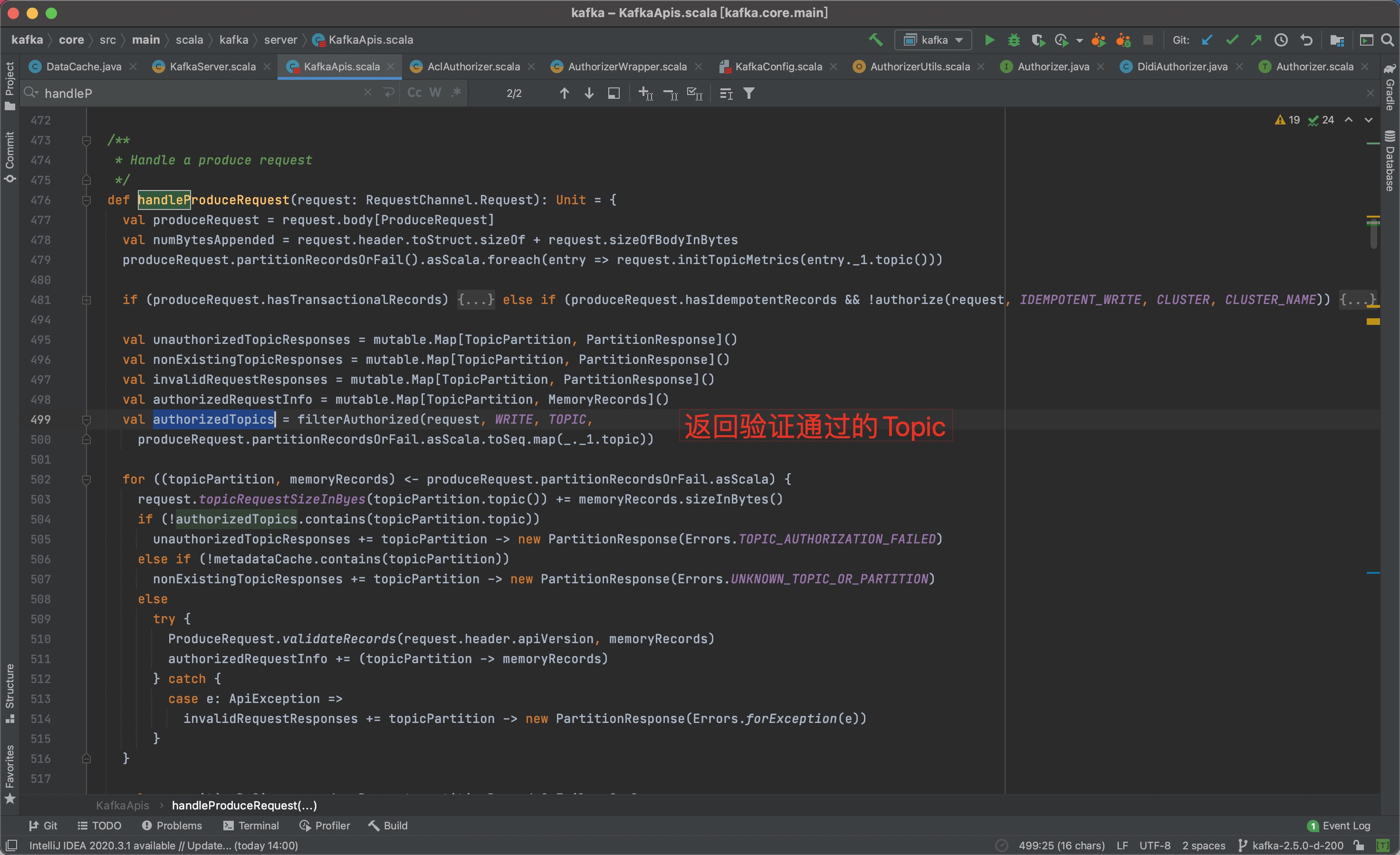The height and width of the screenshot is (855, 1400).
Task: Start debugging with the bug icon
Action: pos(1014,40)
